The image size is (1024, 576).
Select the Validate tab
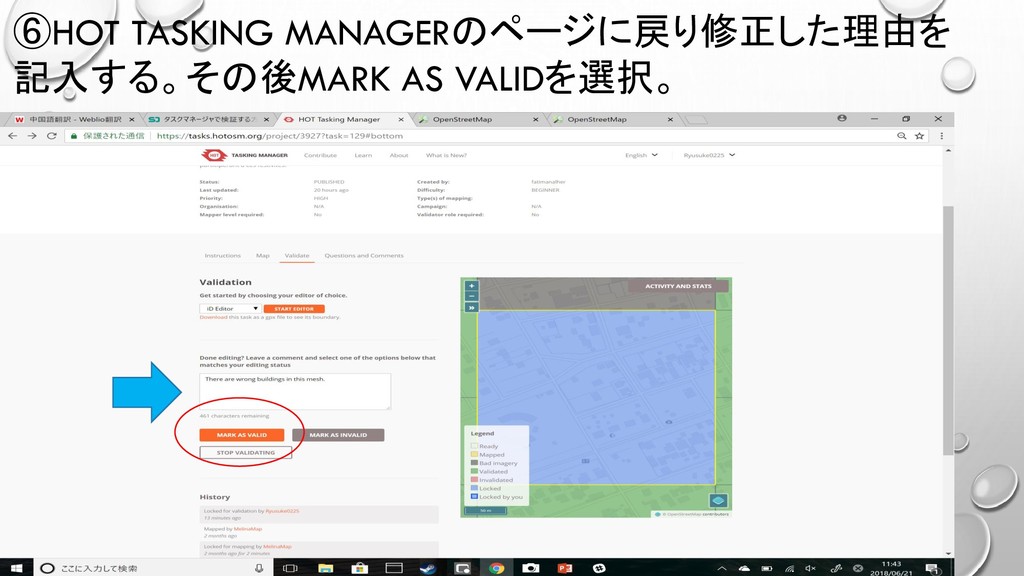pos(297,255)
